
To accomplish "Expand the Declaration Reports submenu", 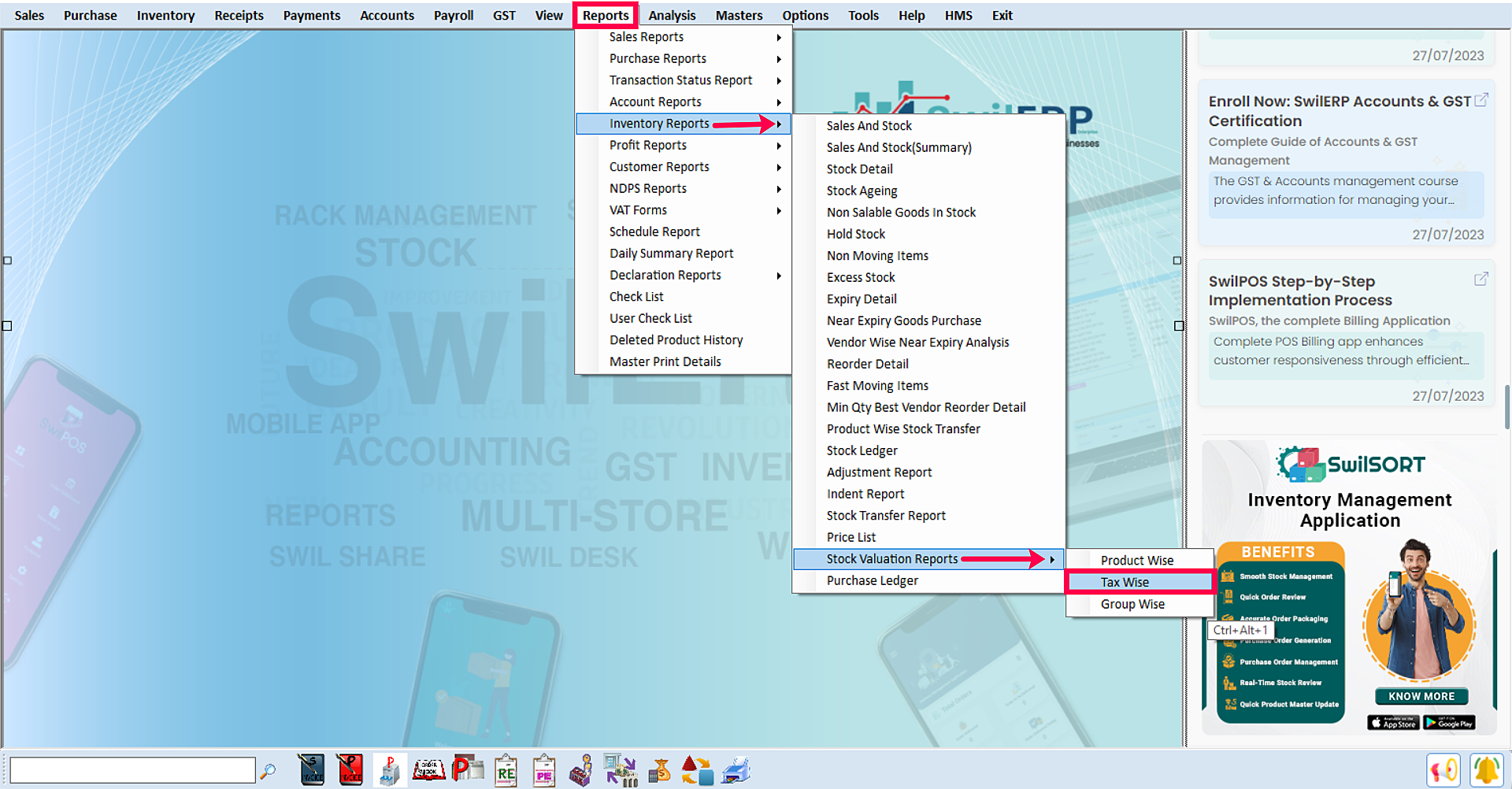I will tap(683, 275).
